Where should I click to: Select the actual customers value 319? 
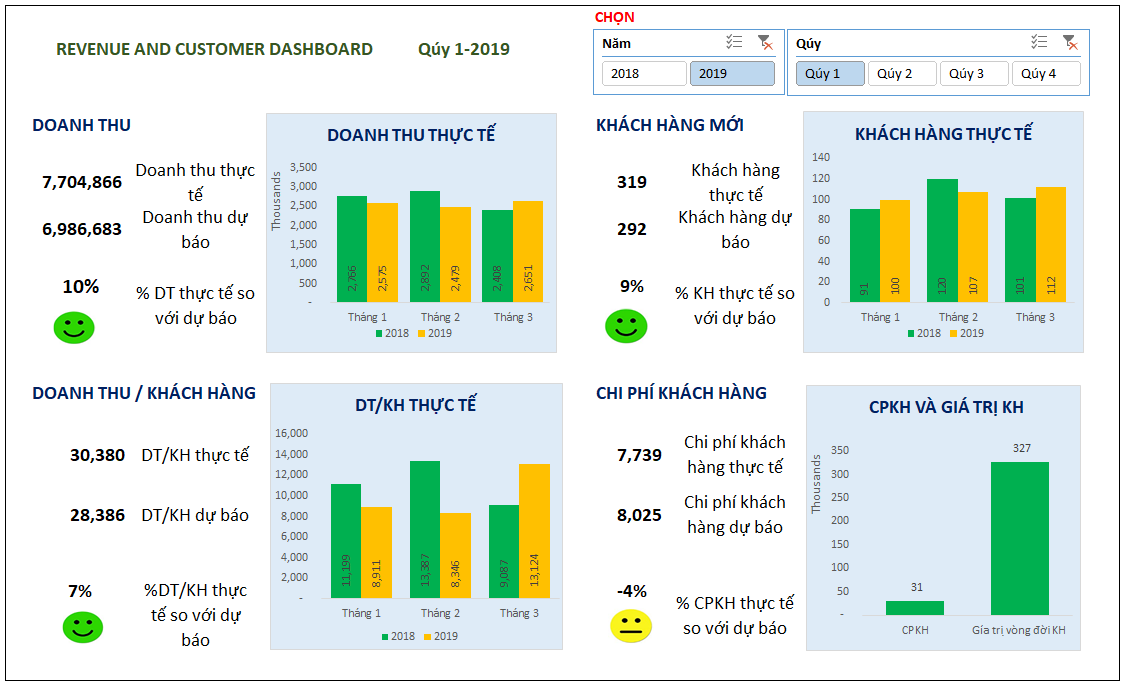632,182
